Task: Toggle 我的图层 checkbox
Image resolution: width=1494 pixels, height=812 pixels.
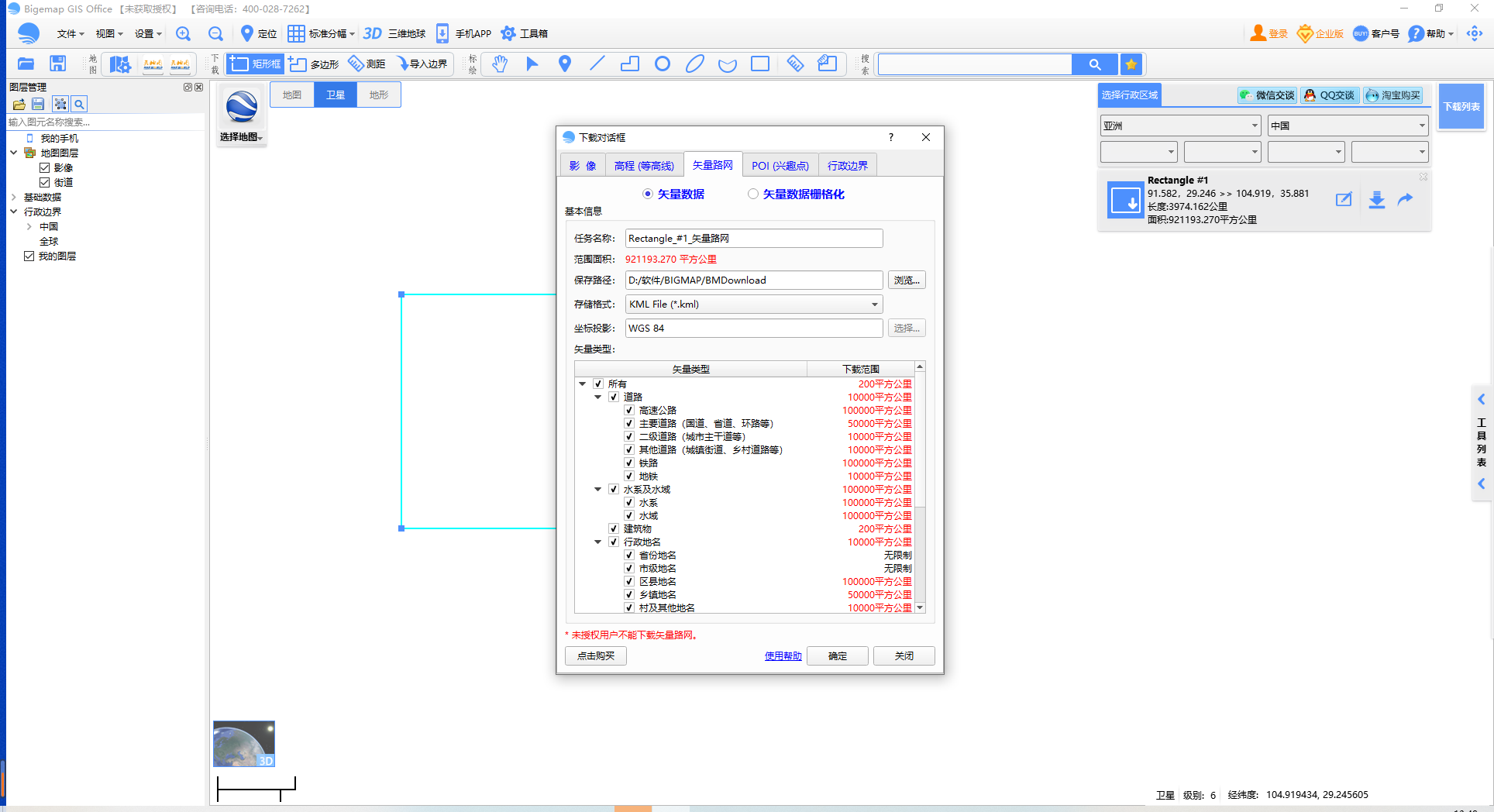Action: tap(29, 256)
